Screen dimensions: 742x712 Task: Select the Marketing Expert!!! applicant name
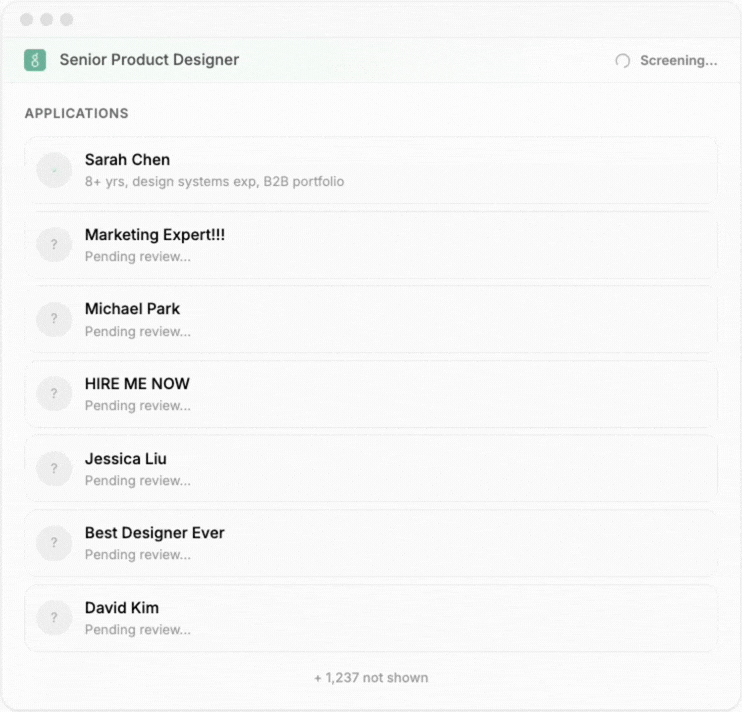(154, 235)
